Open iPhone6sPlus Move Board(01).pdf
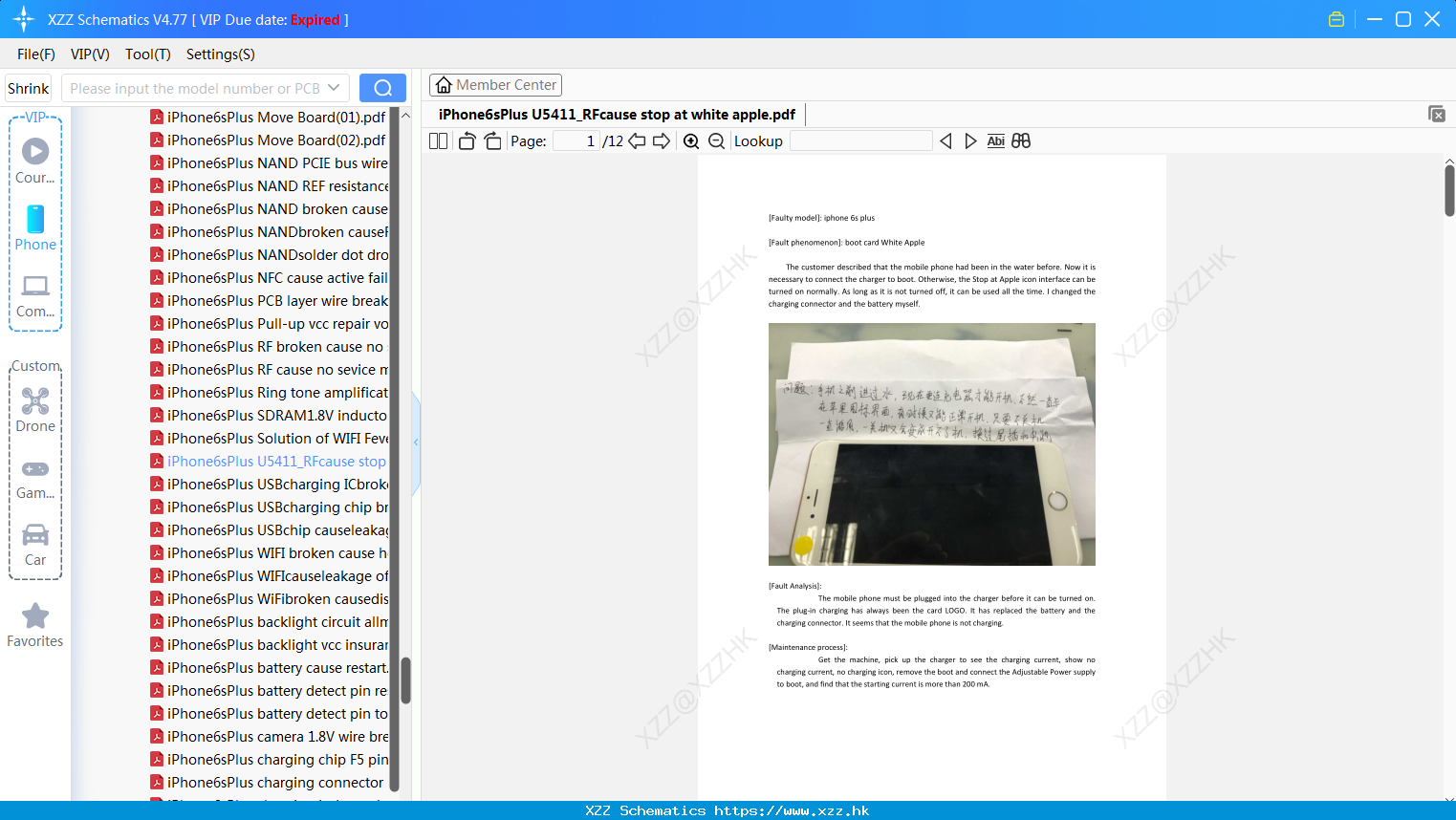Image resolution: width=1456 pixels, height=820 pixels. point(269,118)
